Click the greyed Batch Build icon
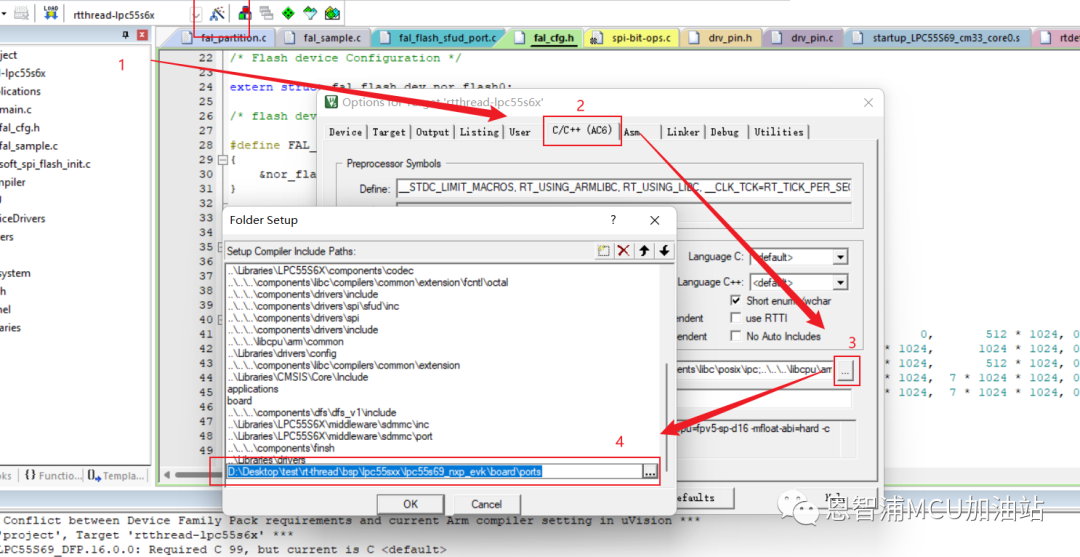Image resolution: width=1080 pixels, height=557 pixels. (x=21, y=12)
